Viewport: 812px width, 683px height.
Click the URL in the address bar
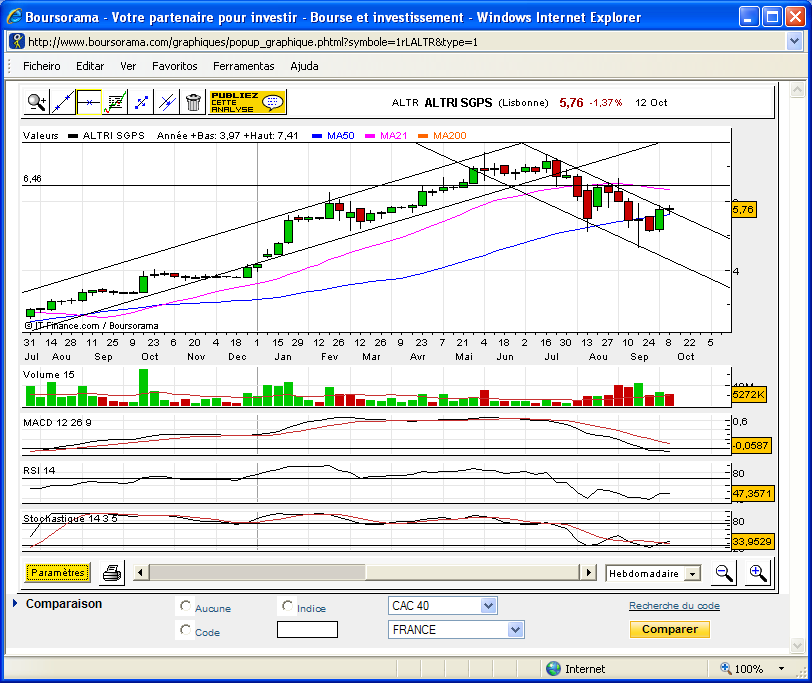click(x=253, y=42)
